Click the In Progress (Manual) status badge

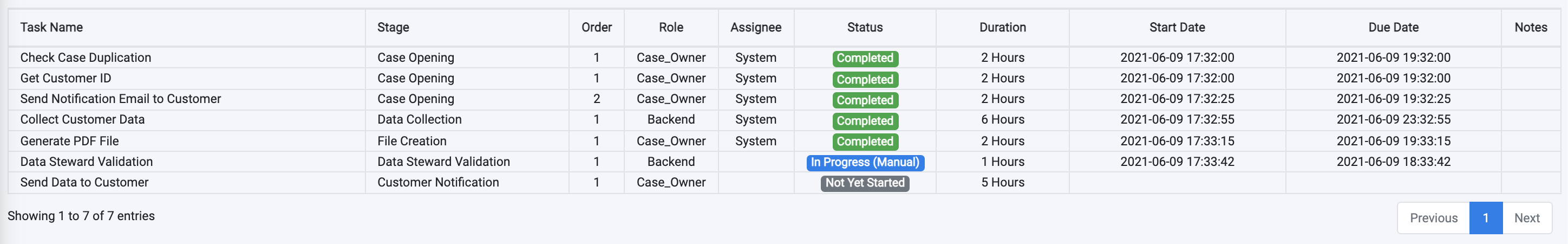(x=864, y=162)
